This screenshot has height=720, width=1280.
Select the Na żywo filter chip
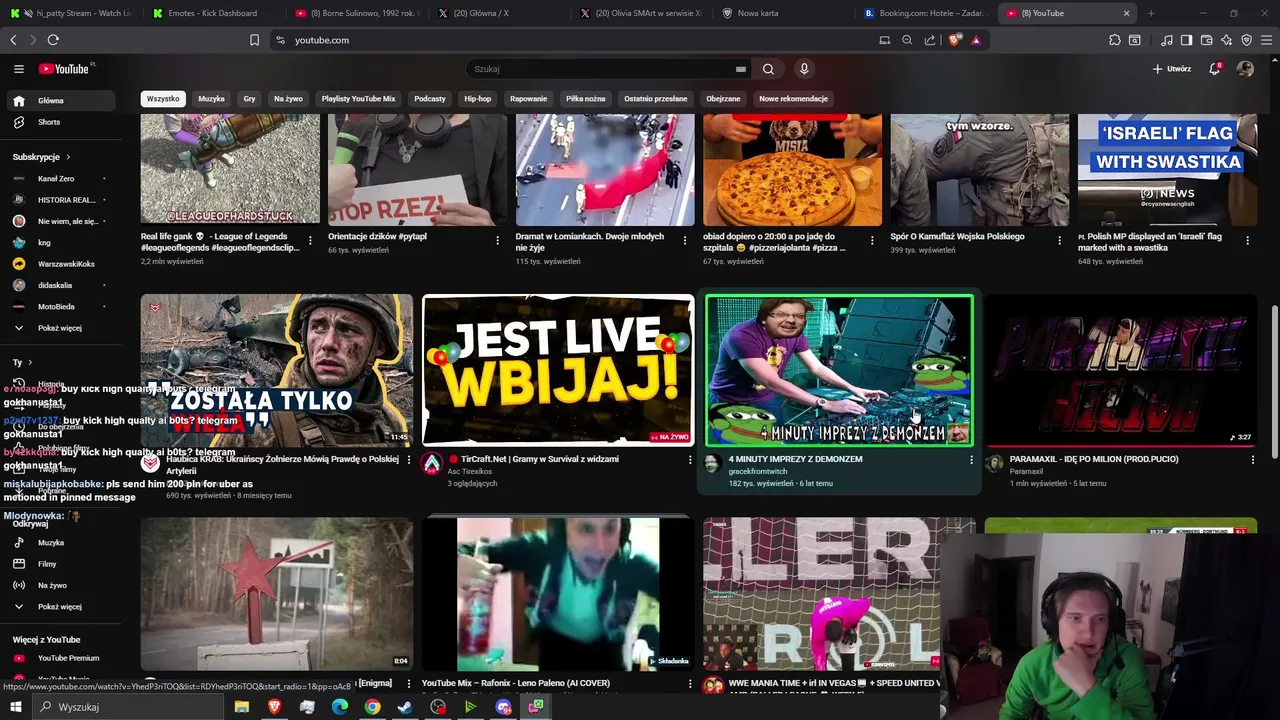click(x=288, y=99)
